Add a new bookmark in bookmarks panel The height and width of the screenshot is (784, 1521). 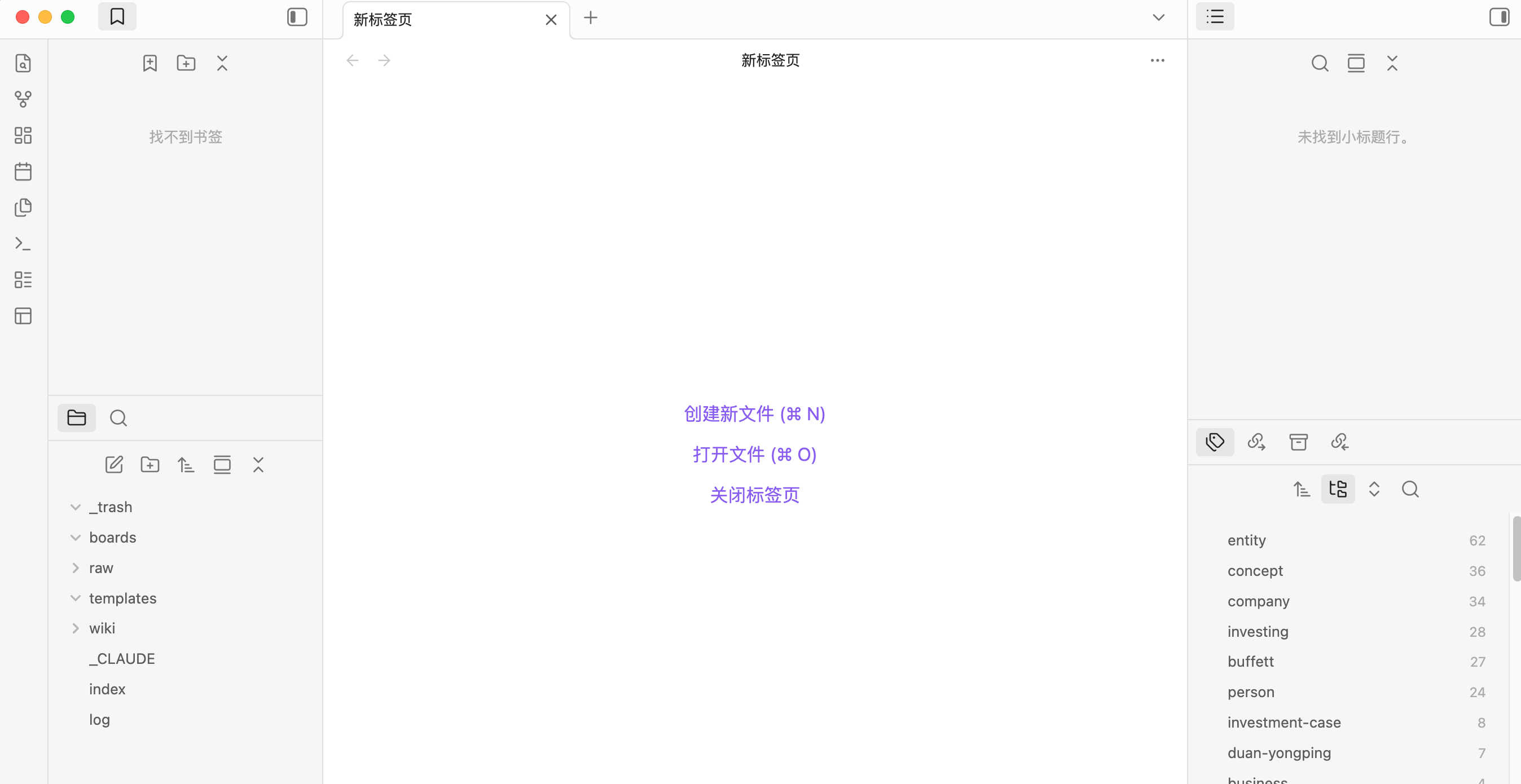click(150, 63)
